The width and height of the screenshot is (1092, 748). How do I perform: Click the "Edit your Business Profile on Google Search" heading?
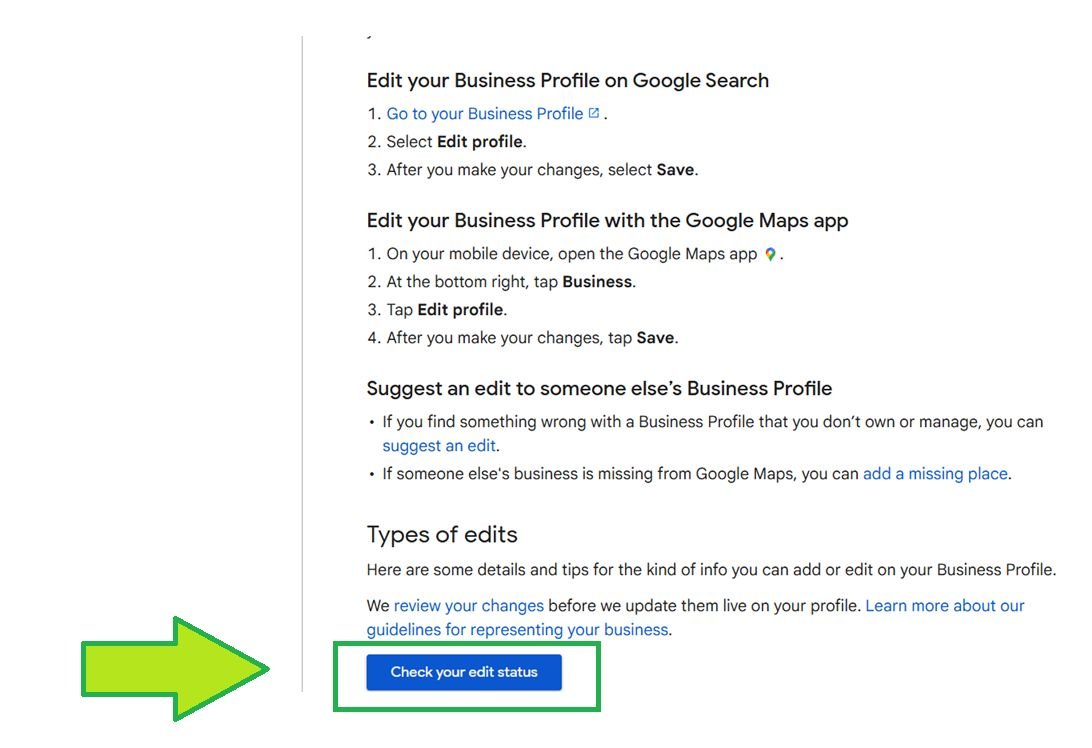click(568, 80)
